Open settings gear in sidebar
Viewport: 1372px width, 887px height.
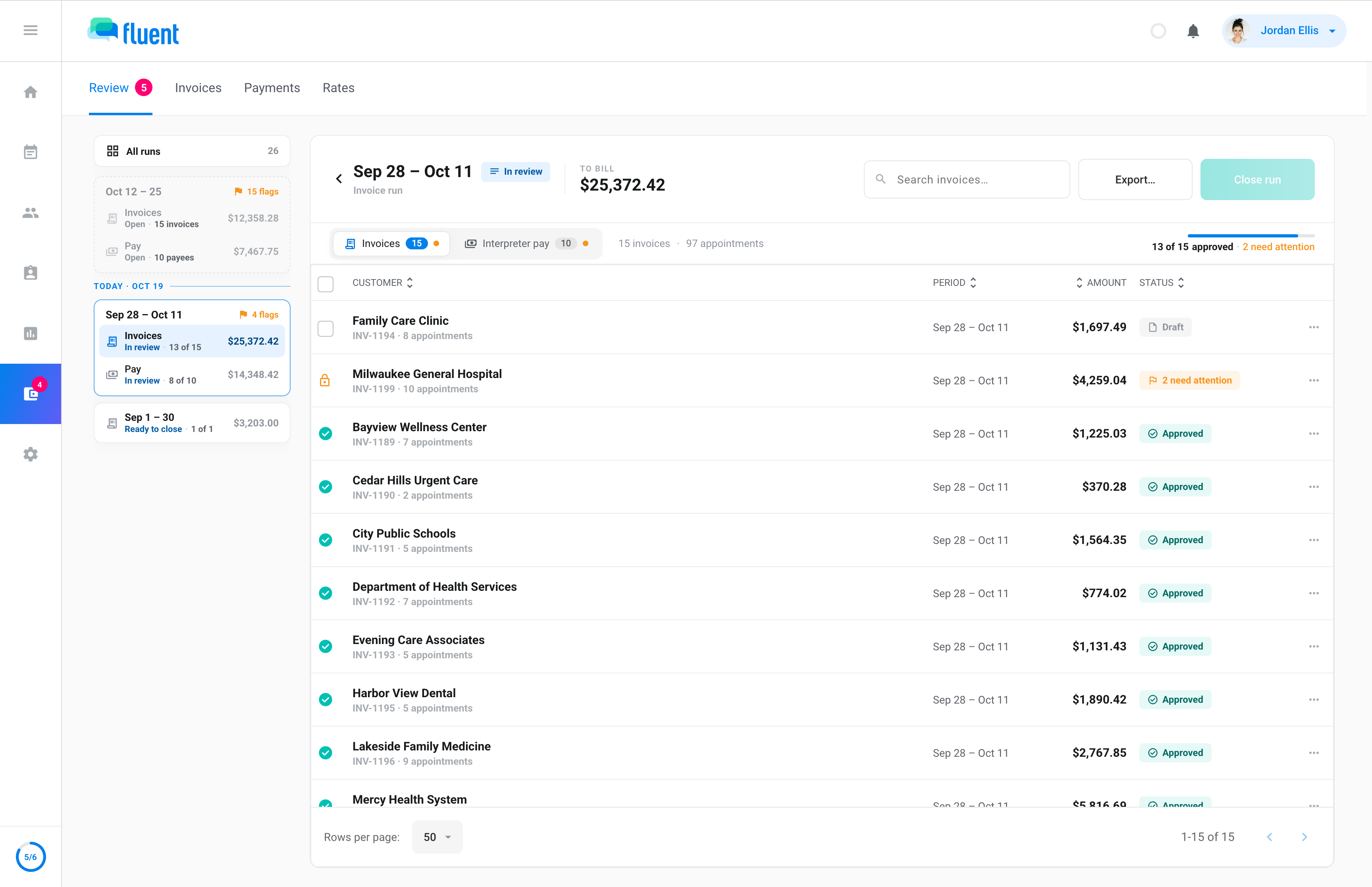[x=31, y=455]
